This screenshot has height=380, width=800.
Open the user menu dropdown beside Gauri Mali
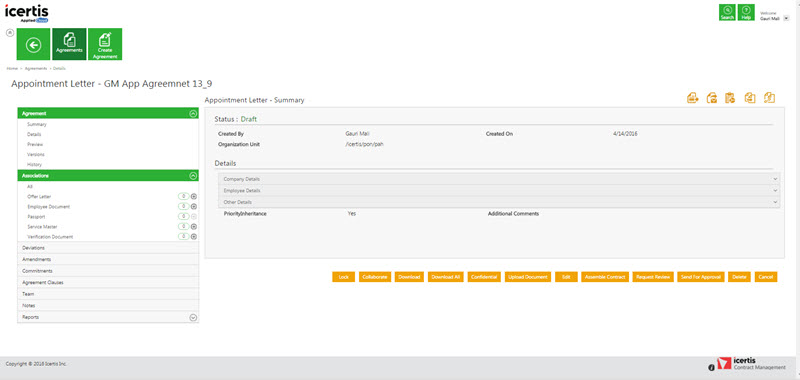[786, 18]
